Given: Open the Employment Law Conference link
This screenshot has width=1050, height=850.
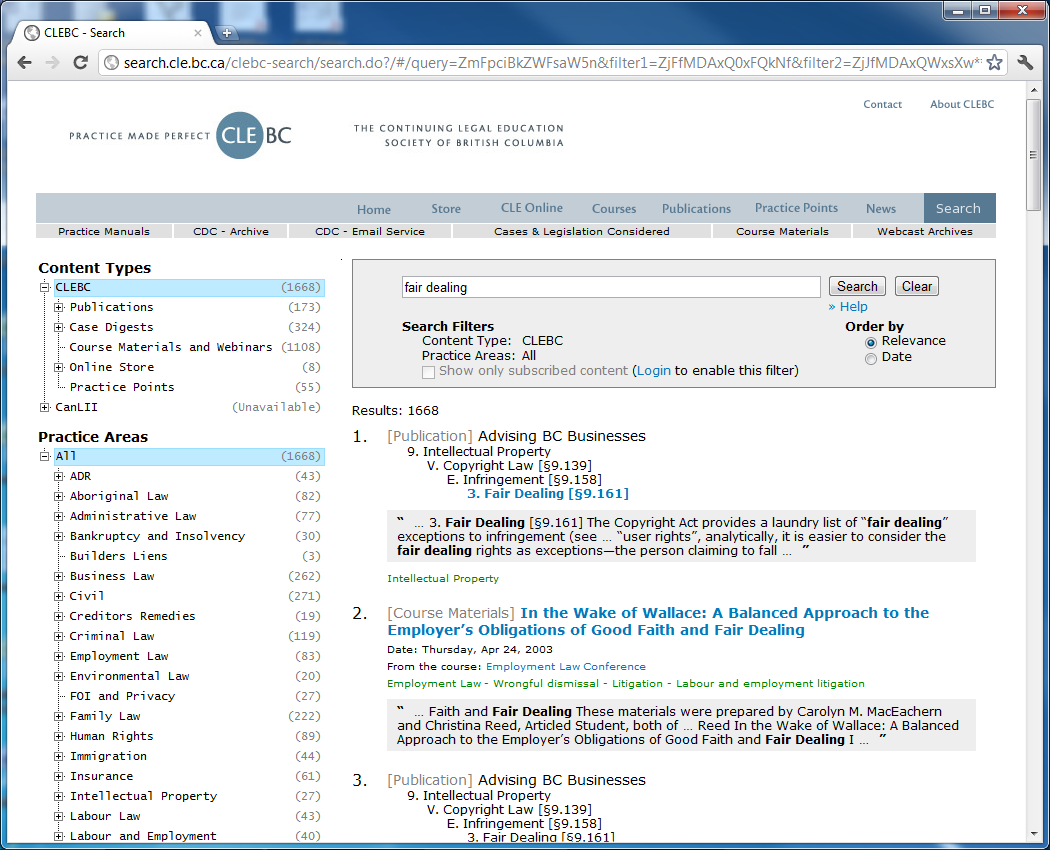Looking at the screenshot, I should (x=566, y=665).
